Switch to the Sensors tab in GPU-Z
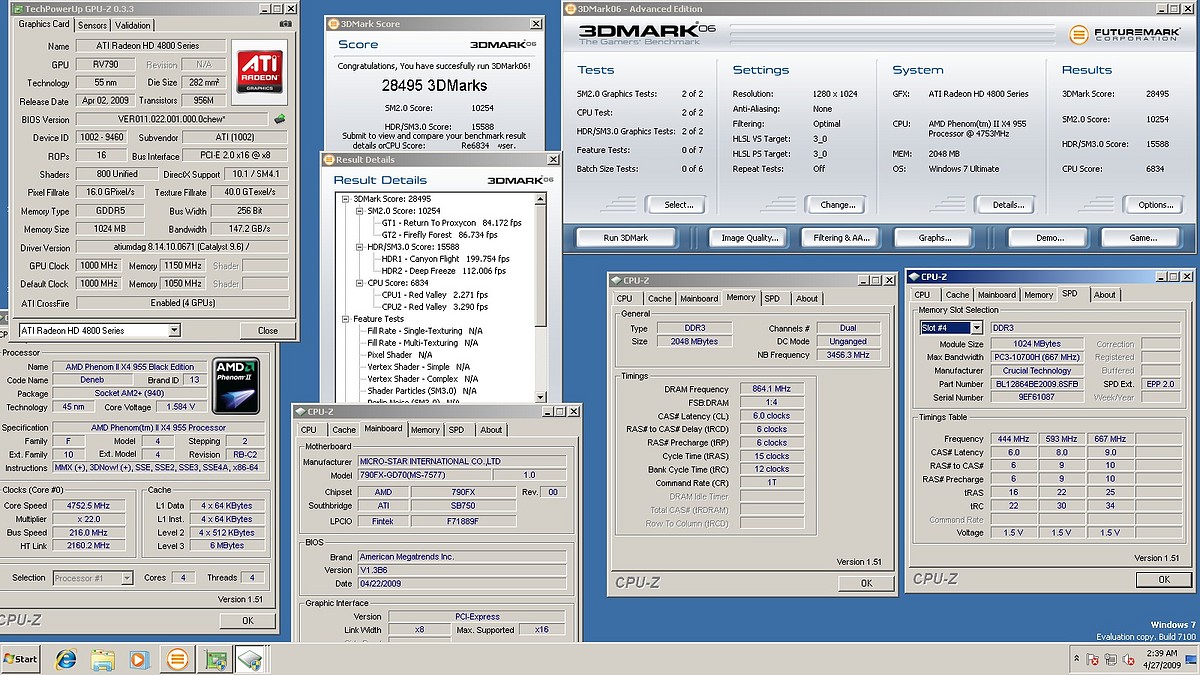The height and width of the screenshot is (675, 1200). pyautogui.click(x=92, y=25)
